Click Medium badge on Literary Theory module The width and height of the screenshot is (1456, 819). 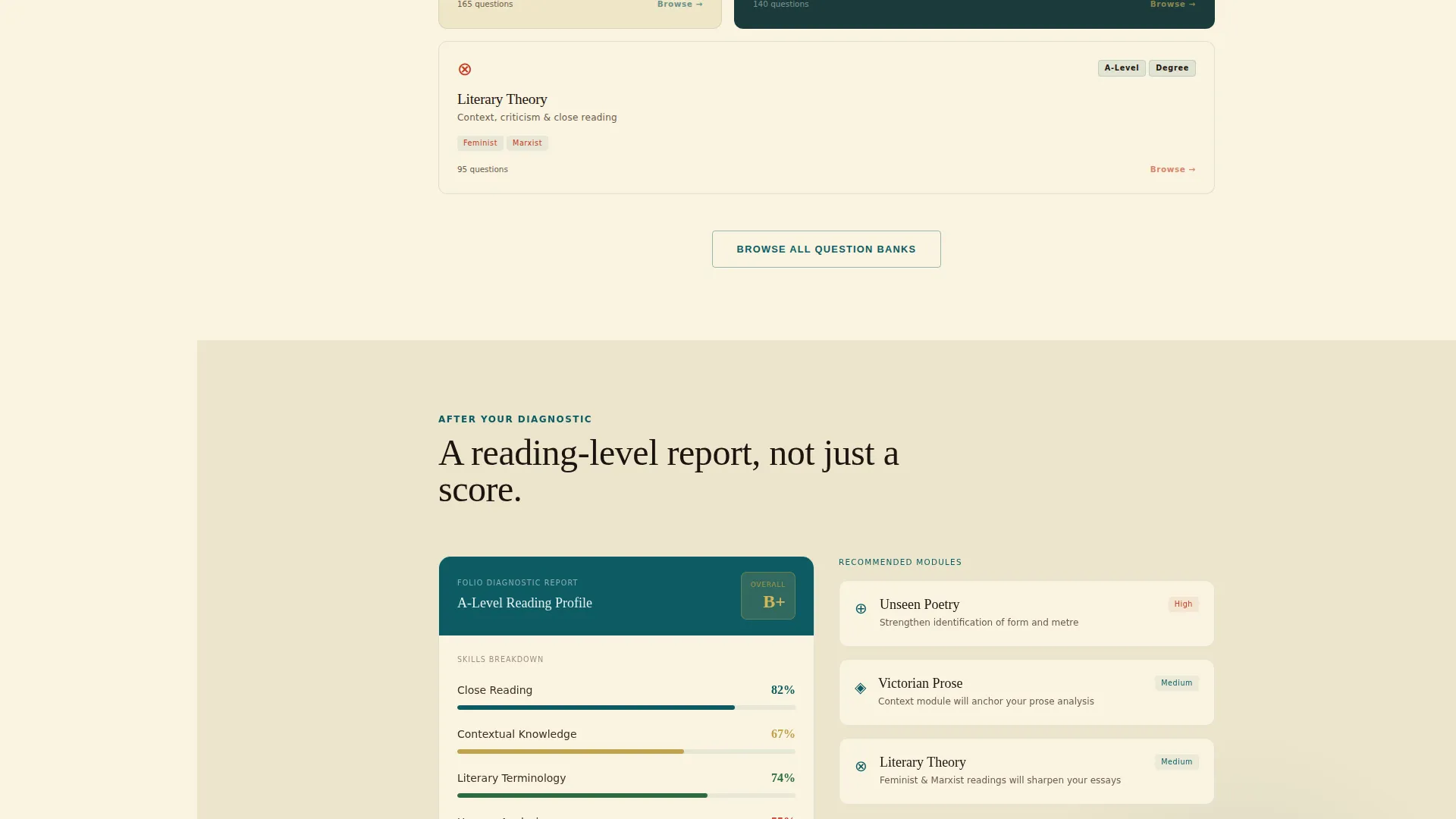point(1176,762)
